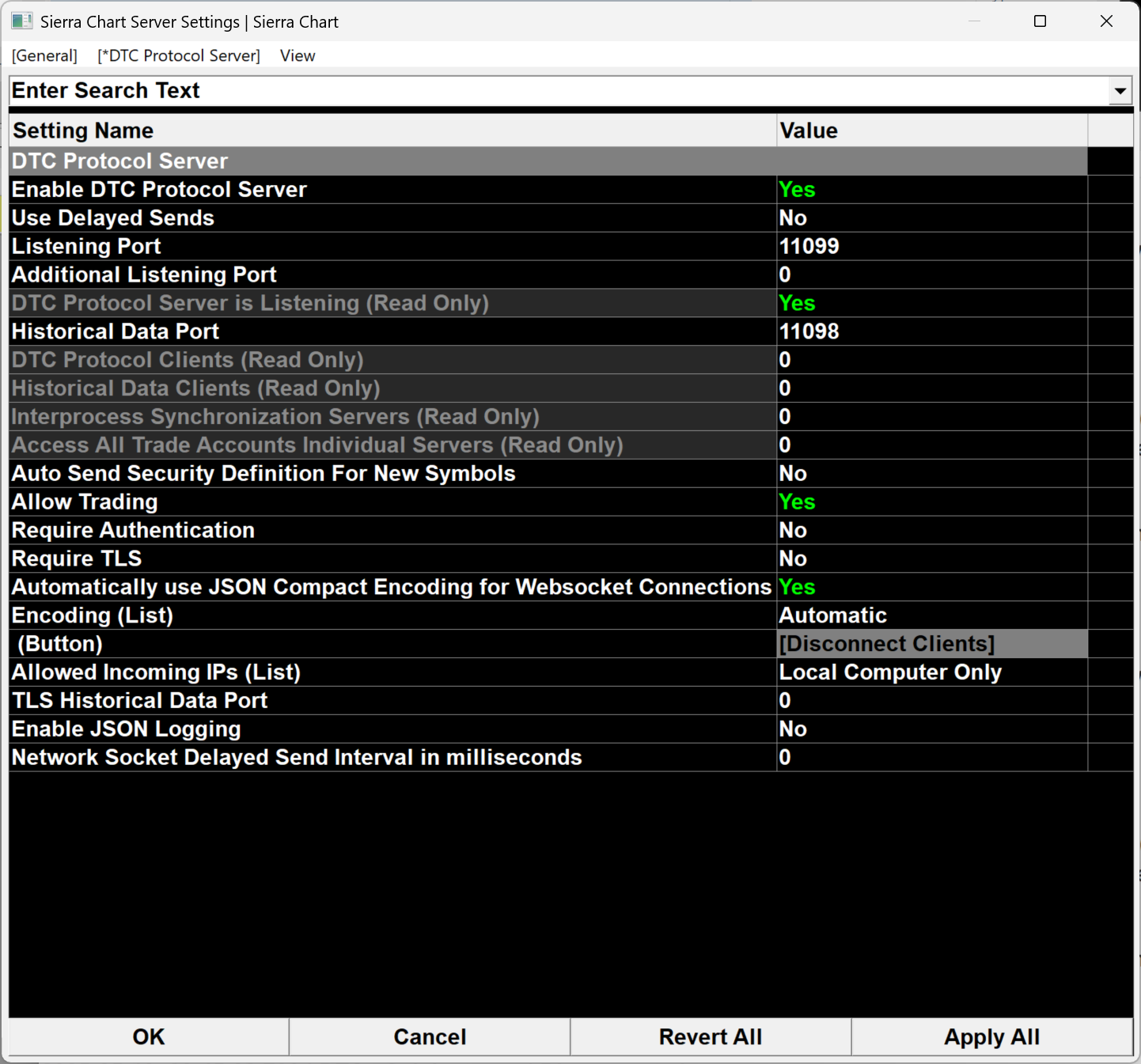Click the OK button
The image size is (1141, 1064).
pos(149,1037)
